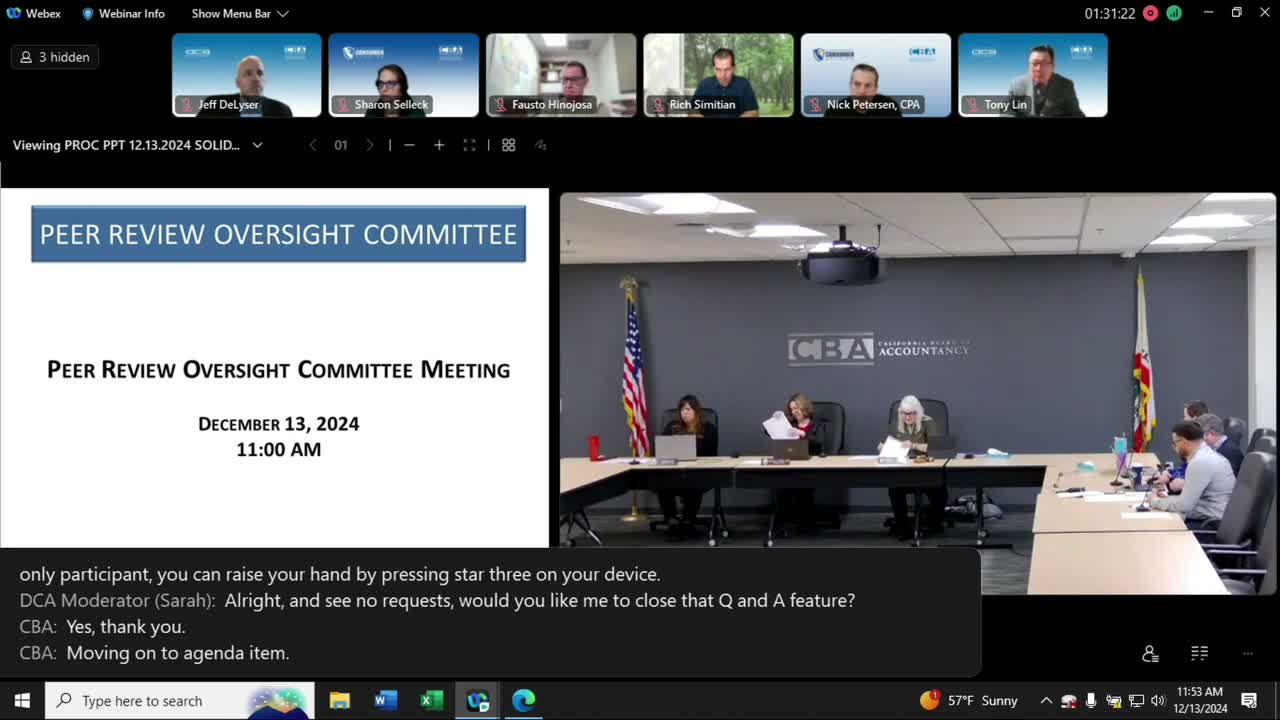This screenshot has width=1280, height=720.
Task: Open the green connection status icon
Action: point(1174,13)
